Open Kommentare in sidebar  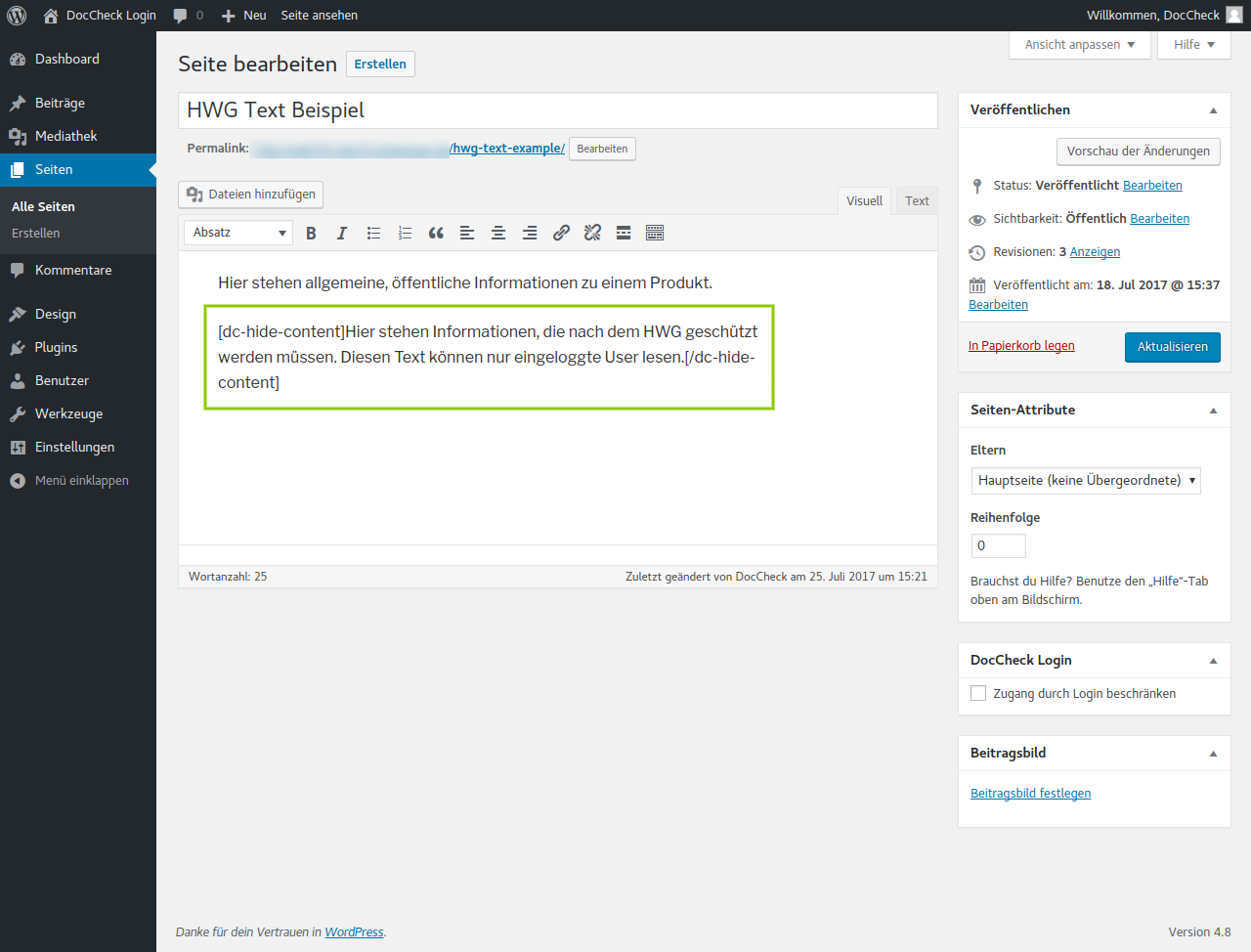[x=78, y=270]
